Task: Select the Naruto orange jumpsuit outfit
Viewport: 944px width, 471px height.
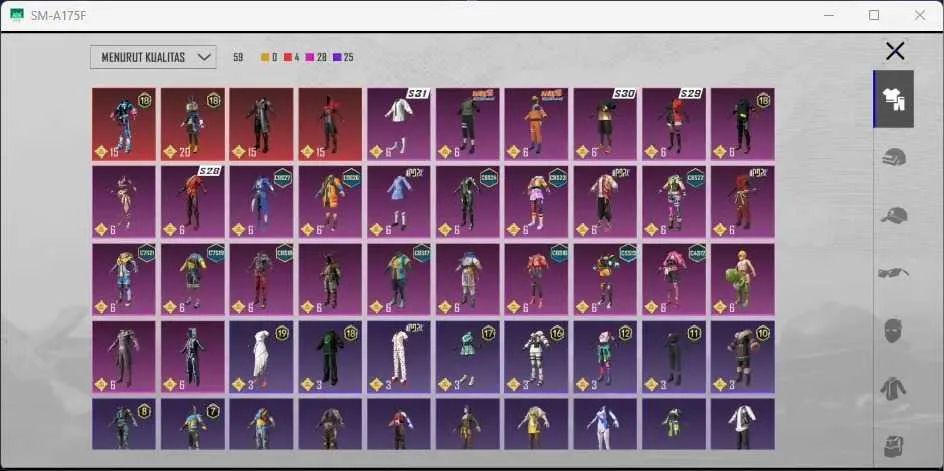Action: tap(536, 125)
